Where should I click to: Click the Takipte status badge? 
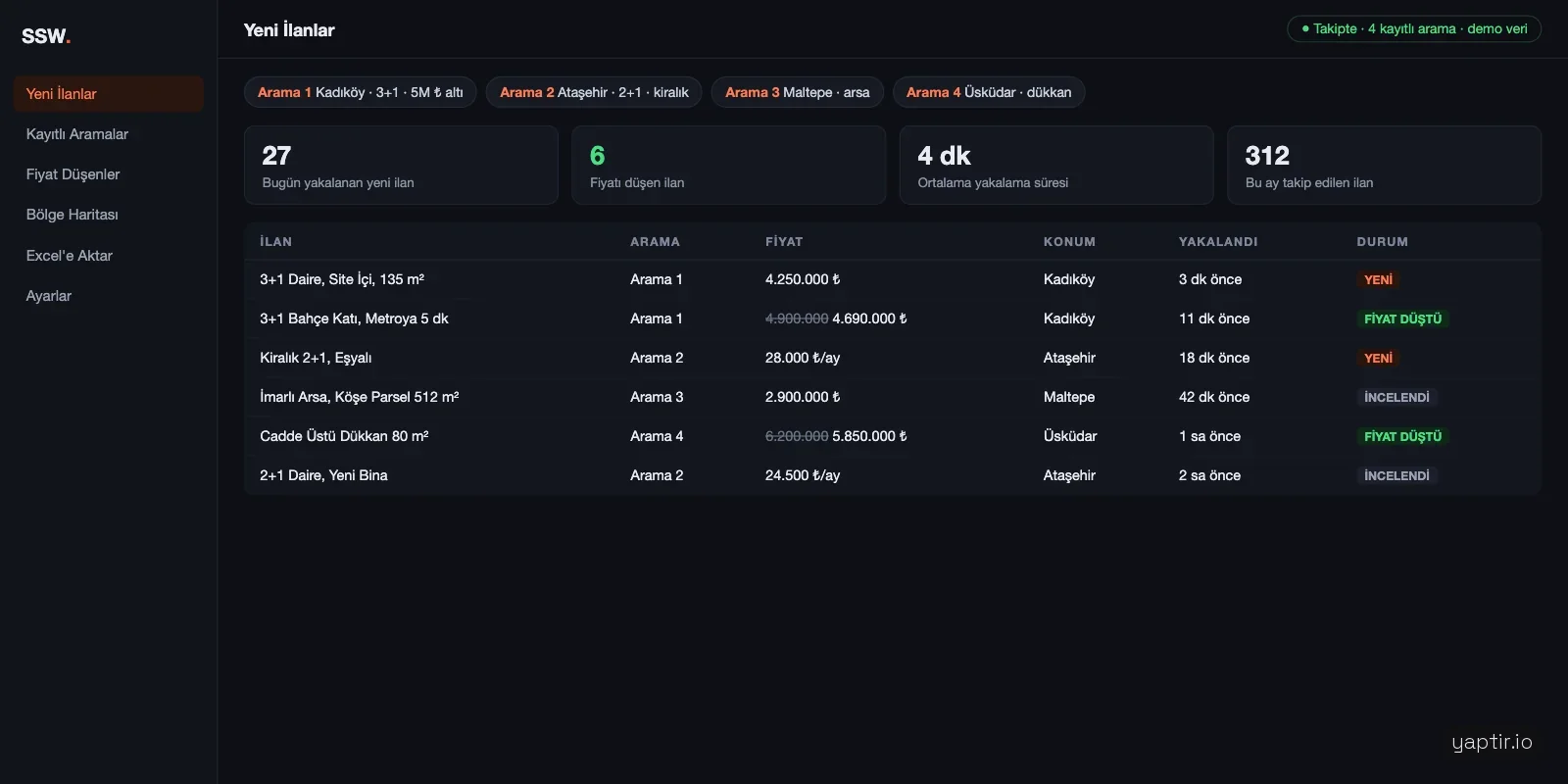[1414, 29]
